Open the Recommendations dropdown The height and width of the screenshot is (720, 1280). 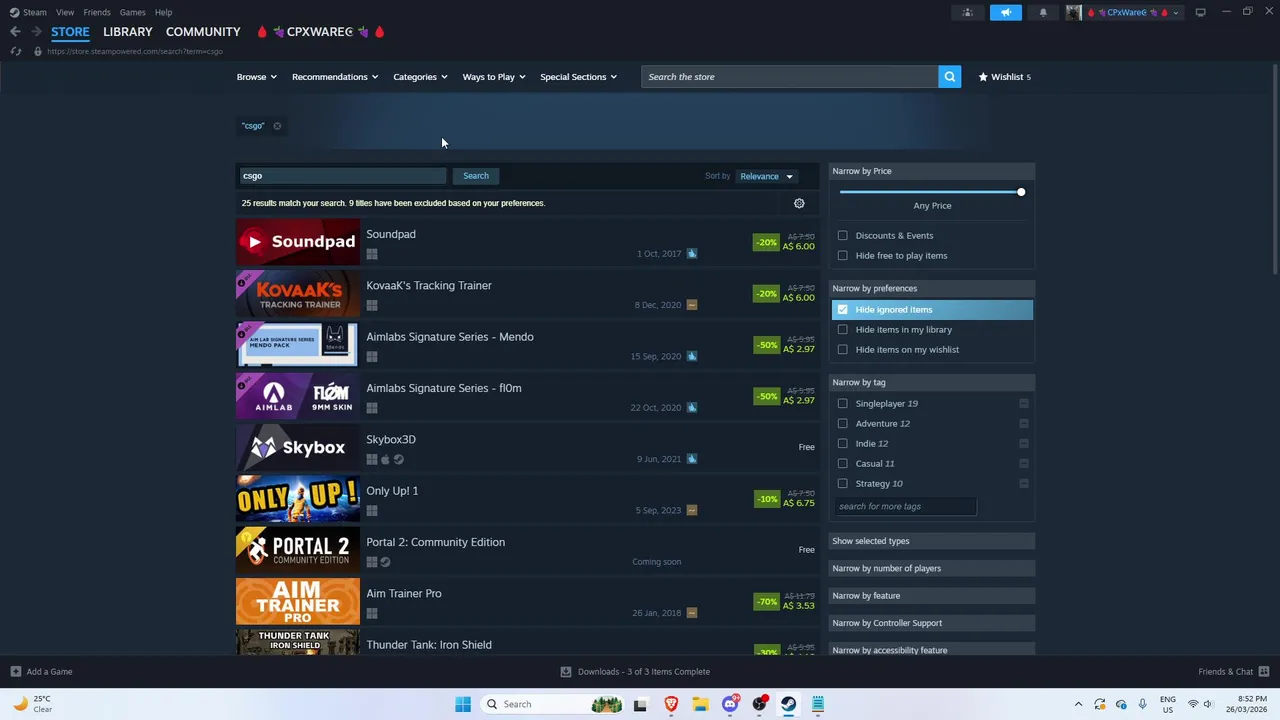click(x=335, y=77)
